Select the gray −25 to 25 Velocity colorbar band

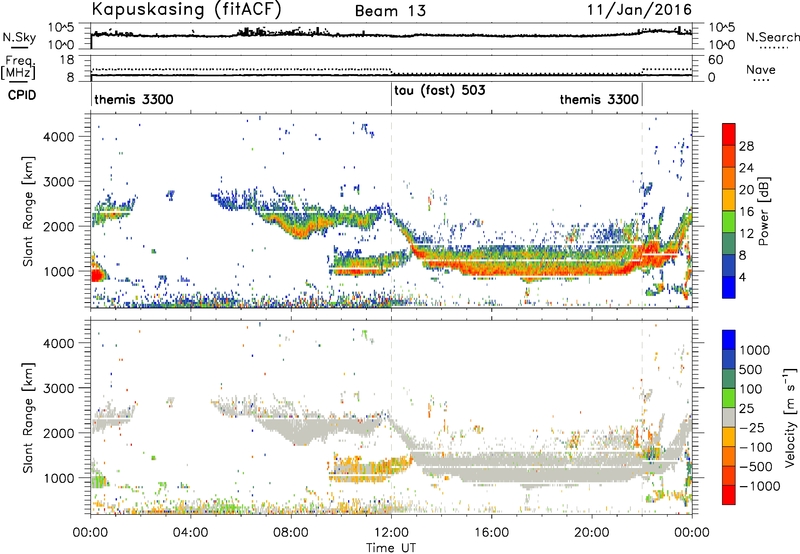pos(729,417)
